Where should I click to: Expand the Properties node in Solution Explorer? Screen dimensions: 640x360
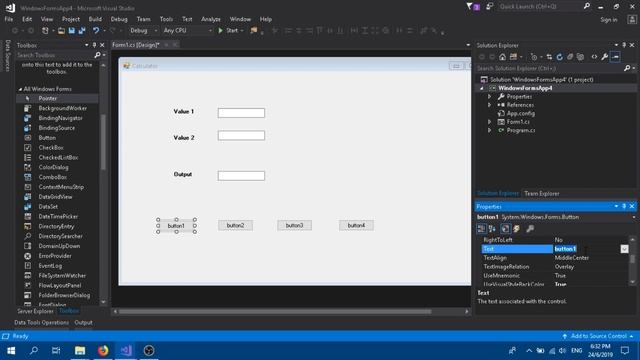coord(489,97)
